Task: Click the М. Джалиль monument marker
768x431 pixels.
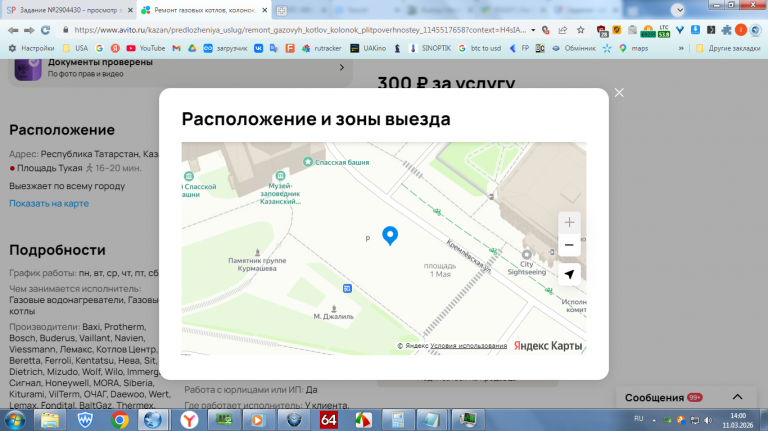Action: pyautogui.click(x=334, y=309)
